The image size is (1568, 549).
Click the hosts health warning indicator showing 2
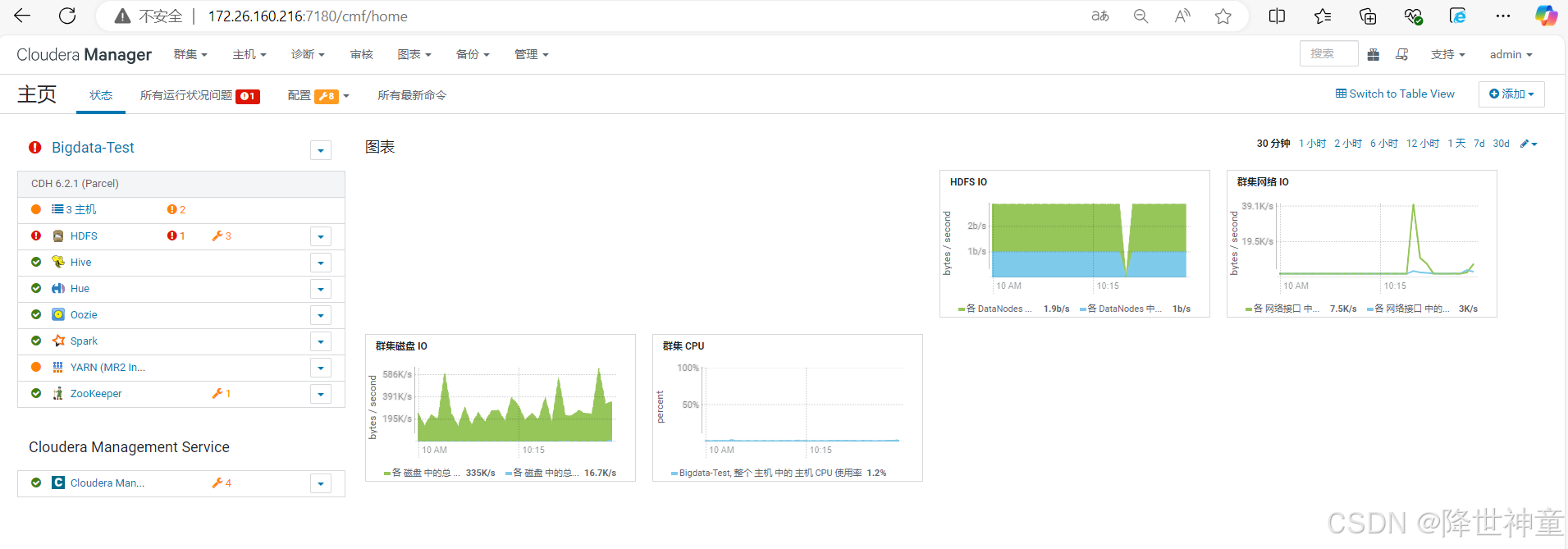tap(176, 209)
